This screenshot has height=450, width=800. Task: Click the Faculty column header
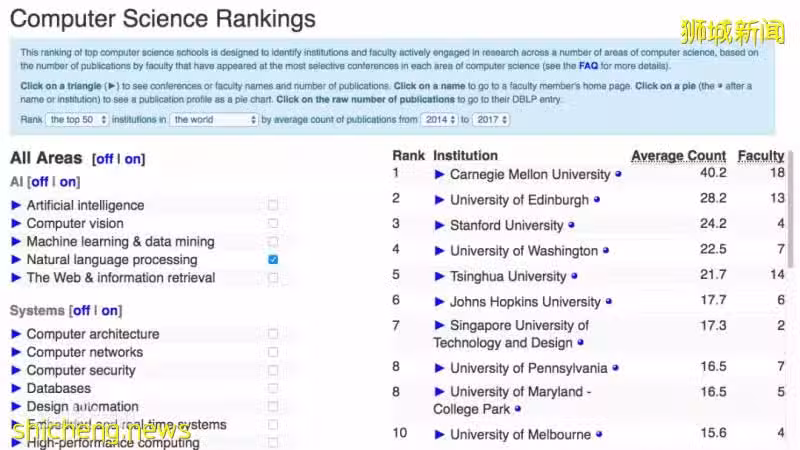pyautogui.click(x=761, y=156)
